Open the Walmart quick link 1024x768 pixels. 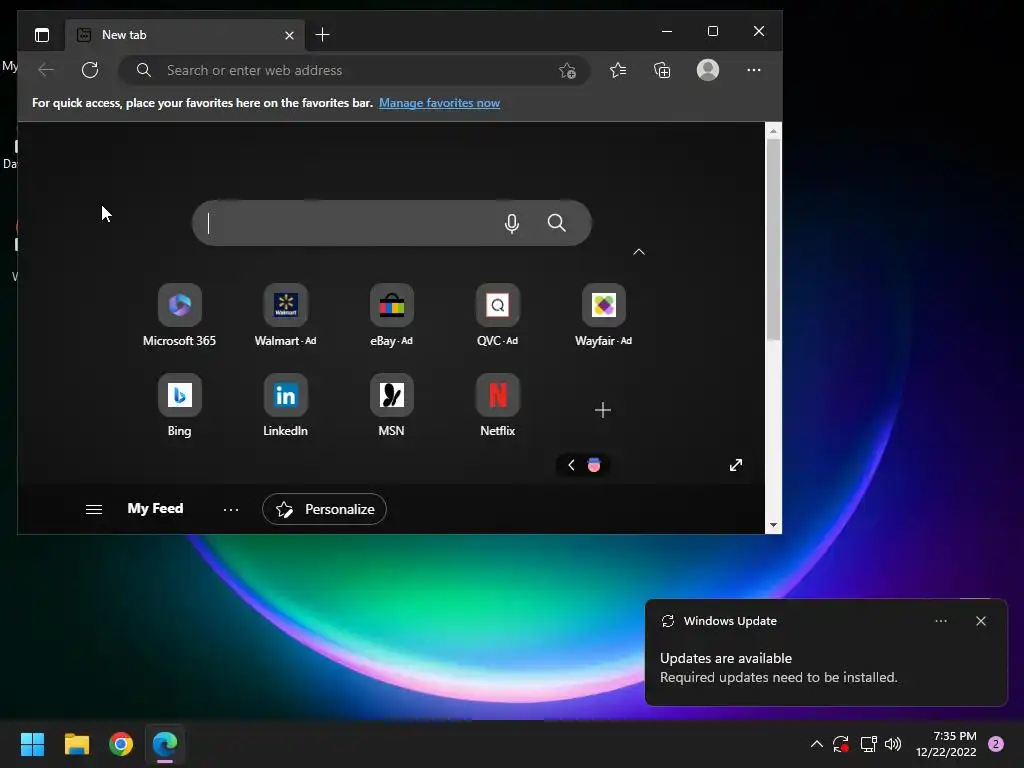point(285,315)
